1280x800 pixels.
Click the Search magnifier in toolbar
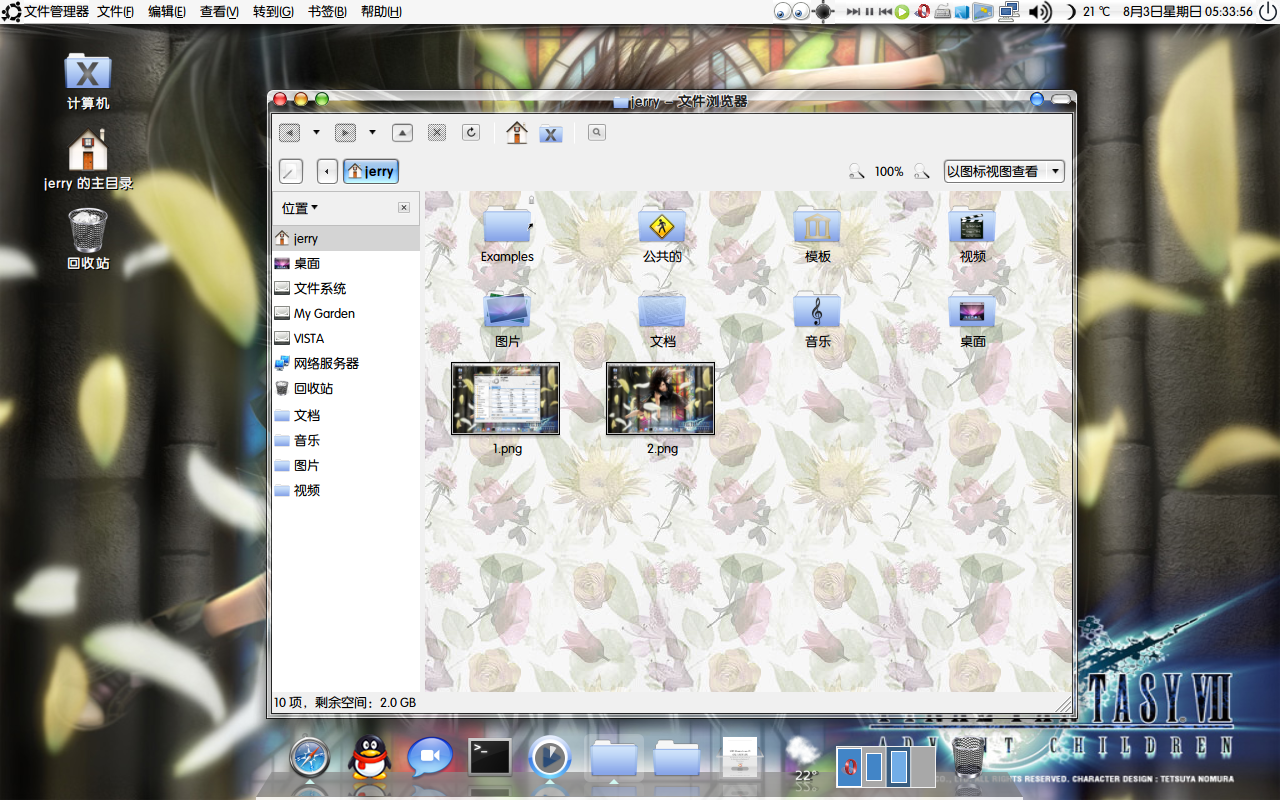(x=597, y=132)
